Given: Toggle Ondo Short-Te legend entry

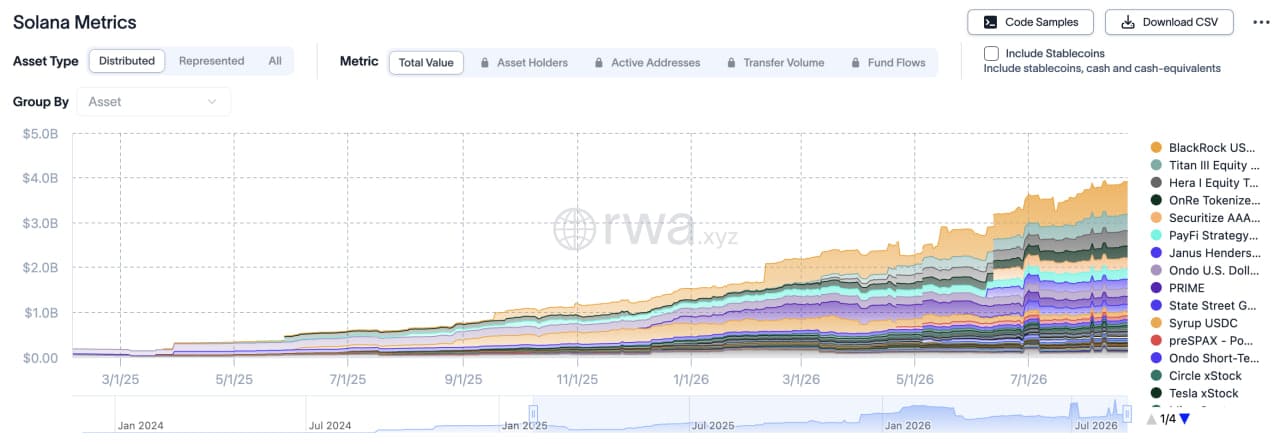Looking at the screenshot, I should click(x=1205, y=358).
